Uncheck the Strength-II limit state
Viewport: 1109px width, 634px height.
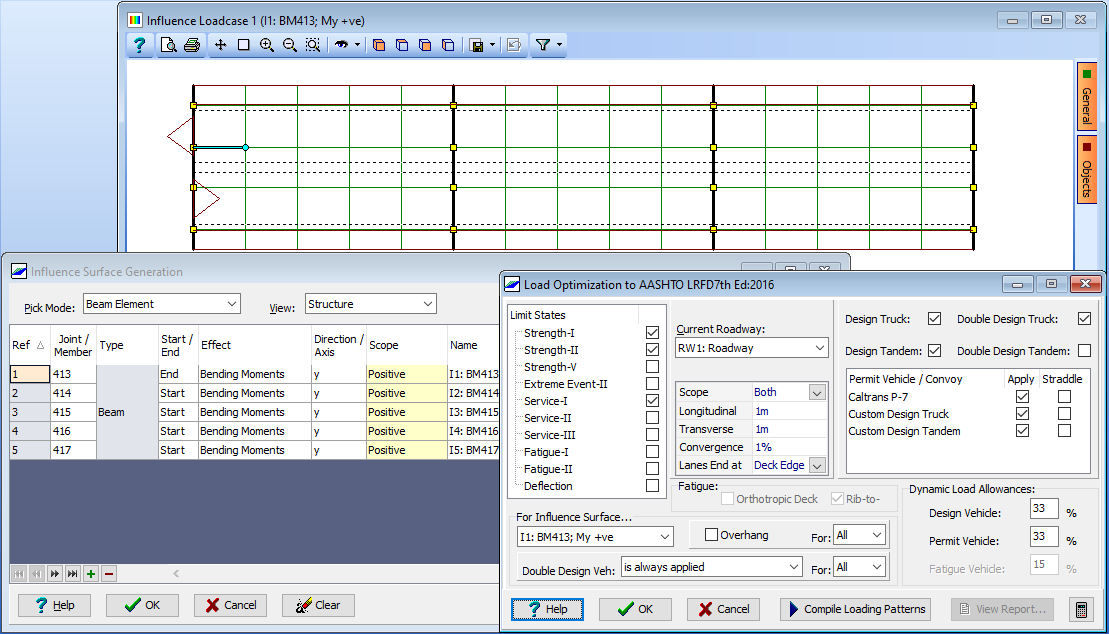652,350
